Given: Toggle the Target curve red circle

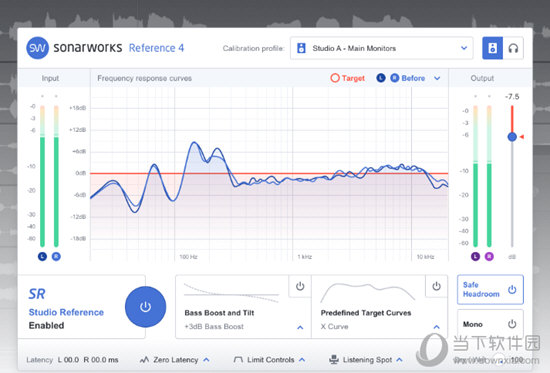Looking at the screenshot, I should point(335,78).
